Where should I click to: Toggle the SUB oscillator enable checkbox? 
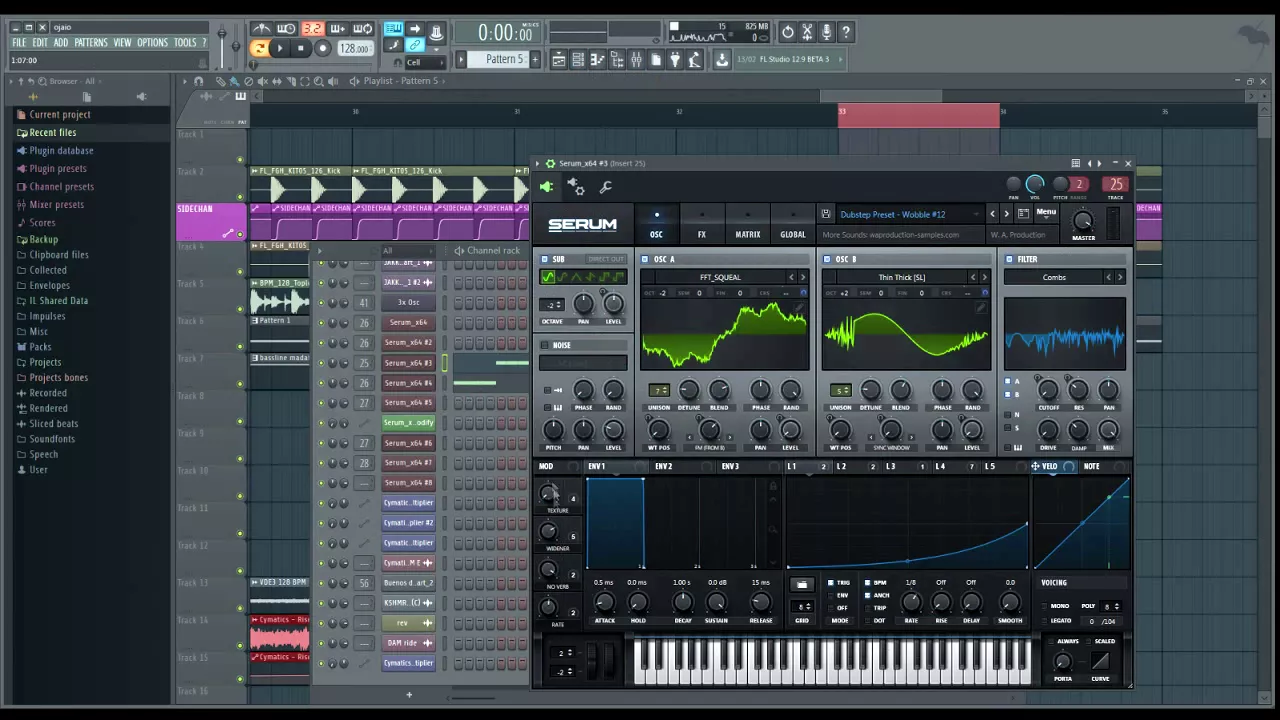(545, 259)
